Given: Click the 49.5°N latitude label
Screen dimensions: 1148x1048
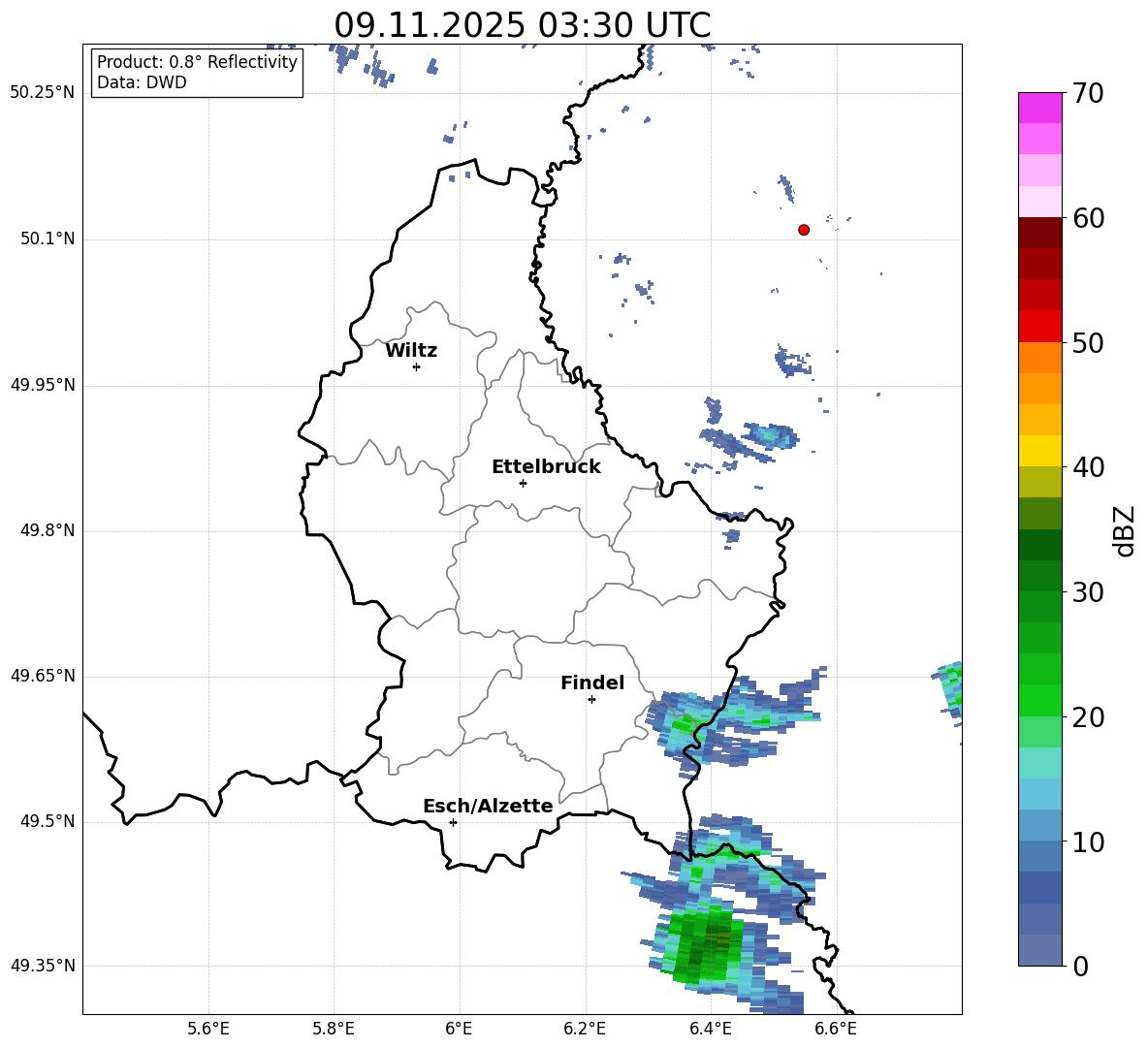Looking at the screenshot, I should (x=48, y=821).
